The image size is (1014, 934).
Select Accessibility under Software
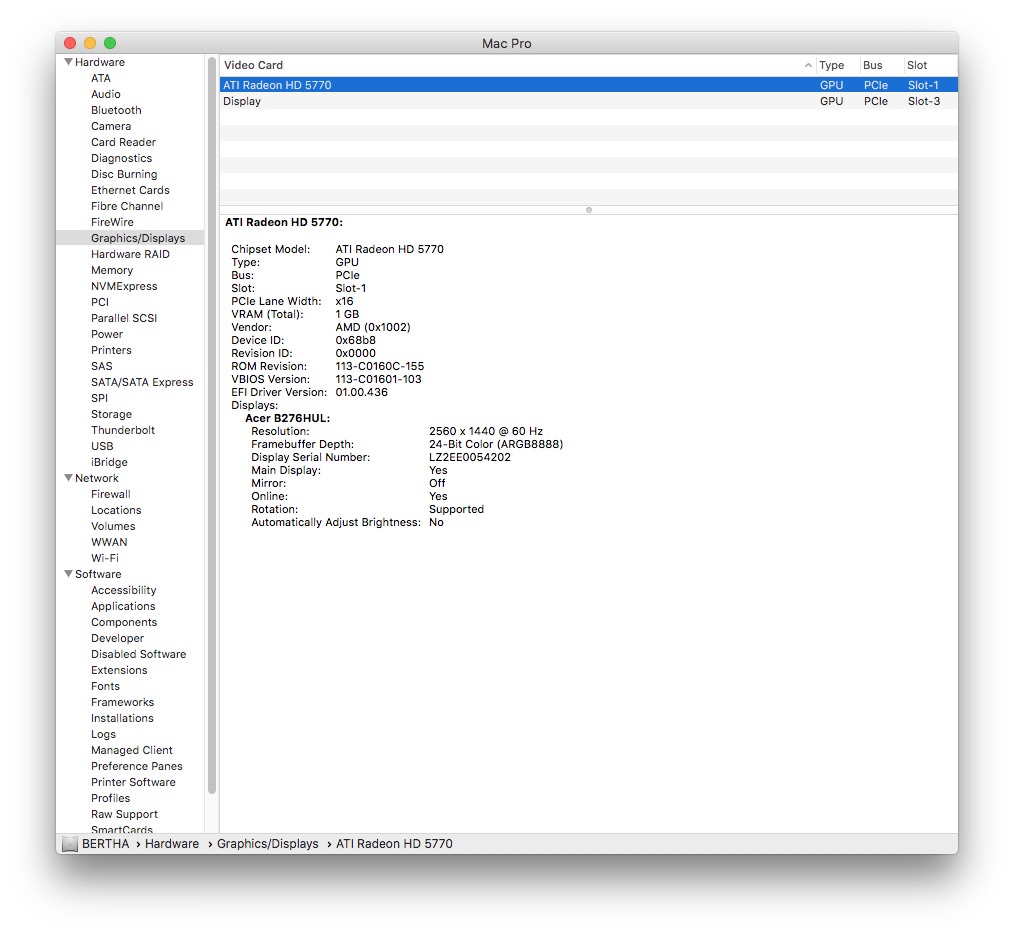(124, 591)
